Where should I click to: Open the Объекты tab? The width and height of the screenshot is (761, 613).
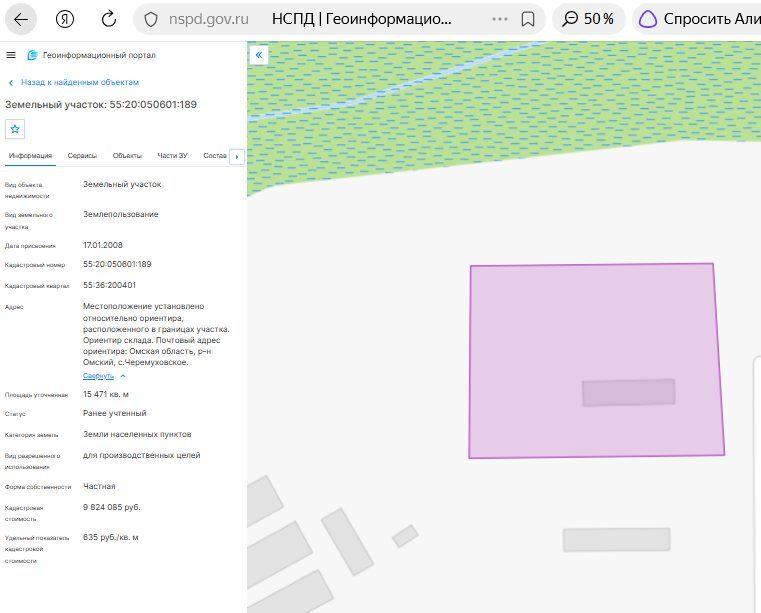click(127, 156)
